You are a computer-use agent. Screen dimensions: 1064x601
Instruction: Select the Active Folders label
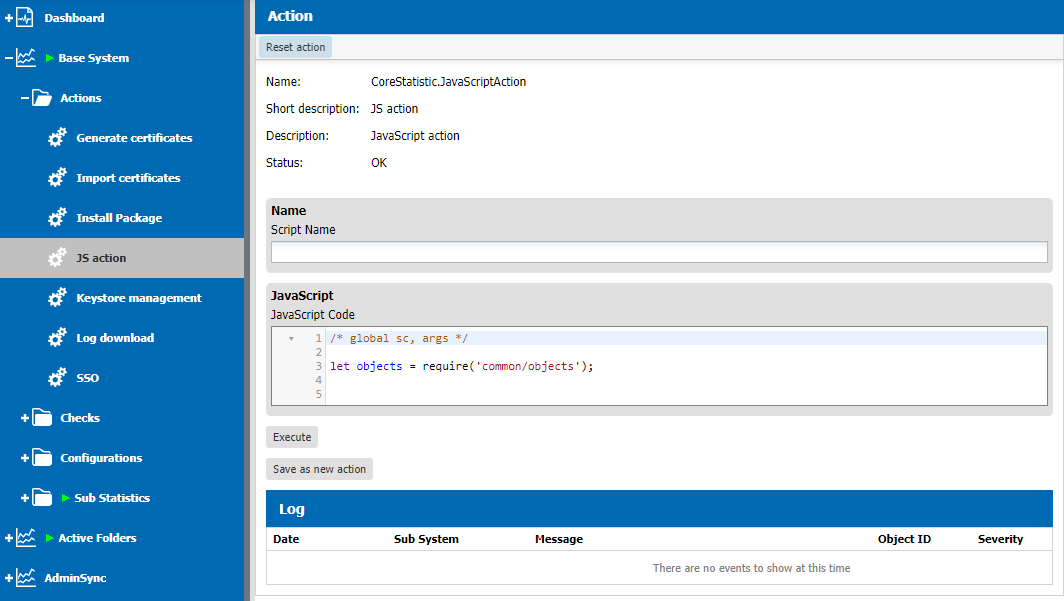point(97,538)
